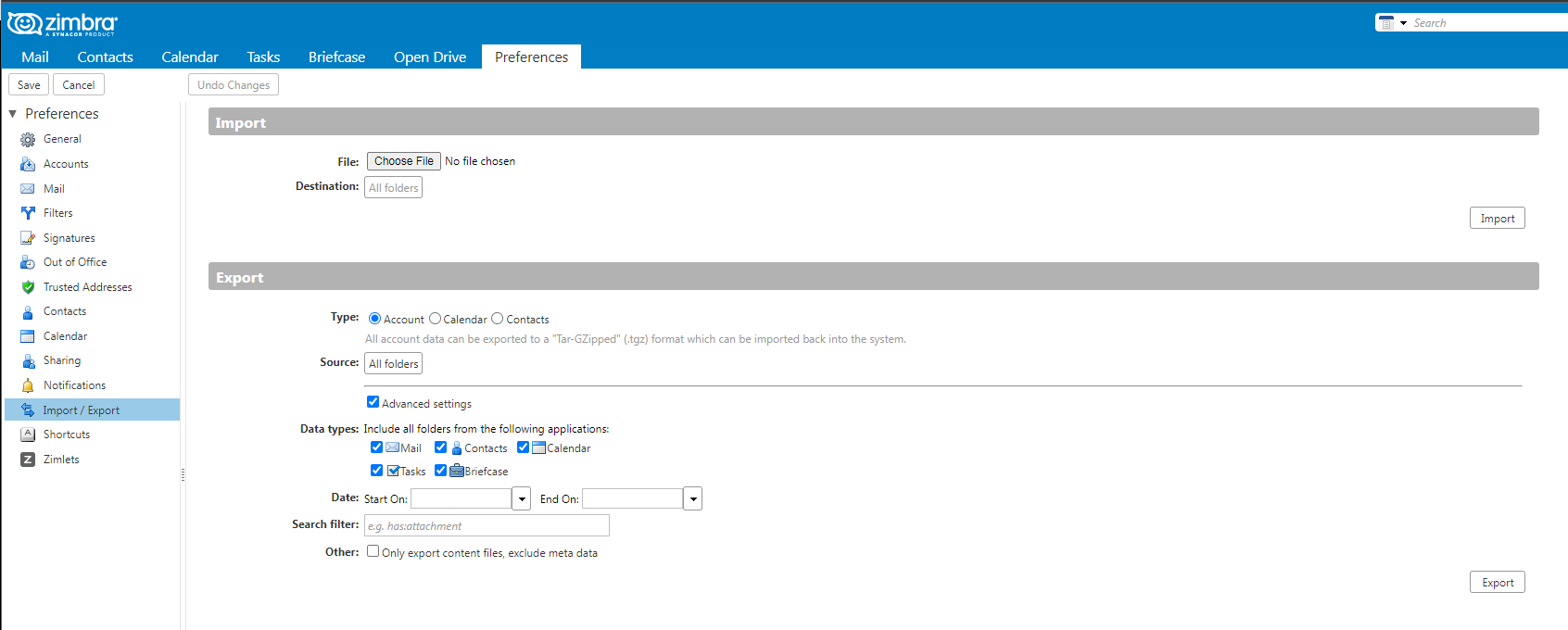Click the Zimbra logo
This screenshot has width=1568, height=630.
click(62, 24)
